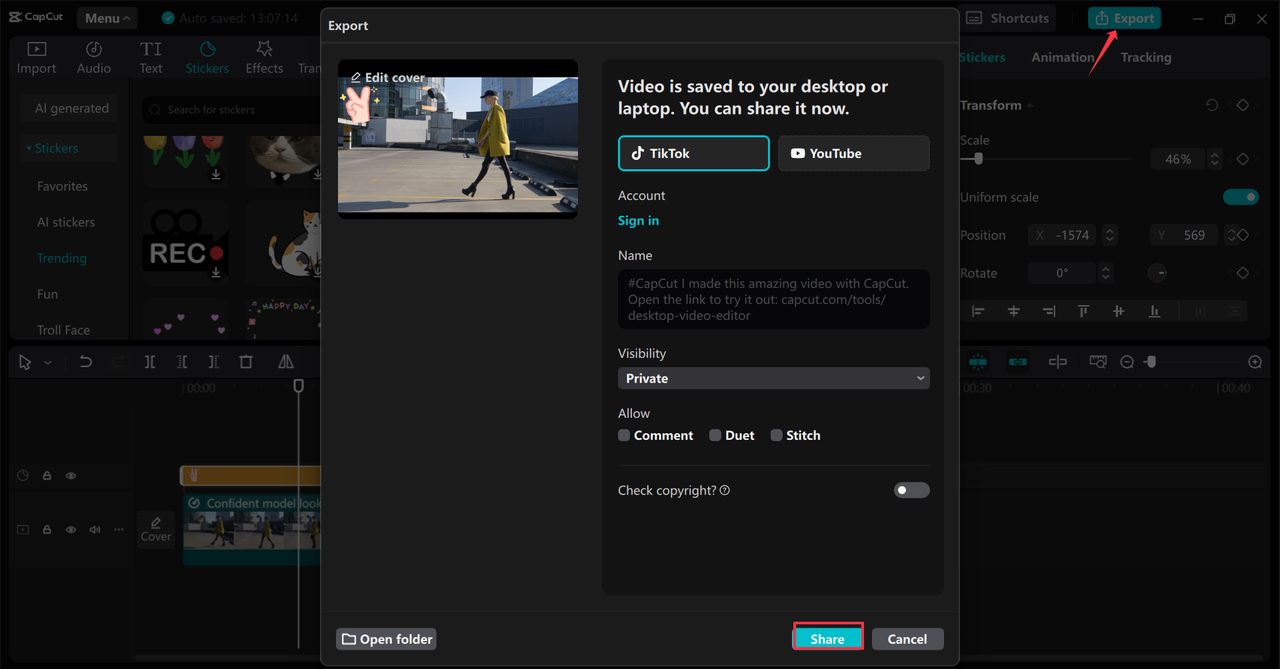Click the REC sticker thumbnail
This screenshot has height=669, width=1280.
187,241
